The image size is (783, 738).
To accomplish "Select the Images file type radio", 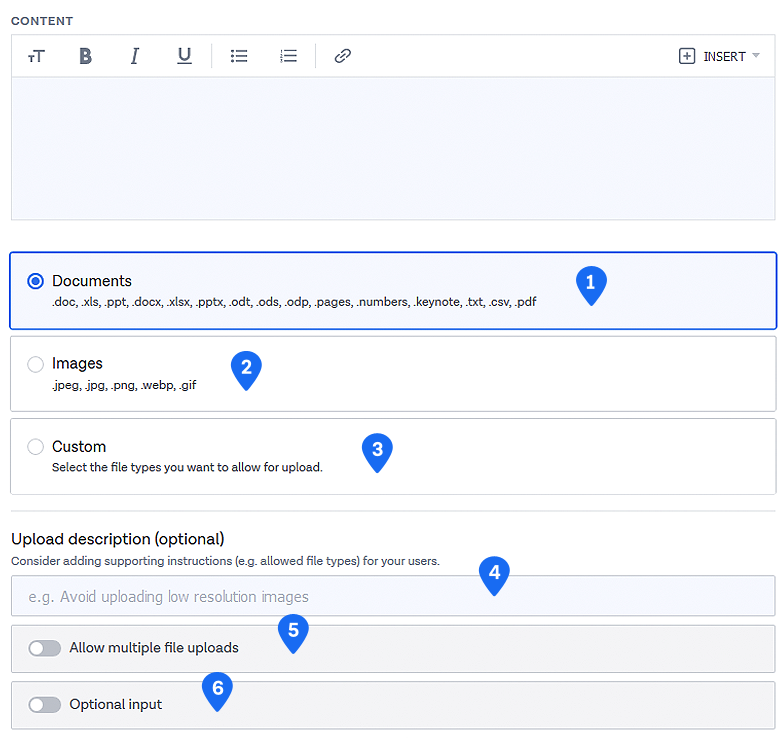I will click(35, 364).
